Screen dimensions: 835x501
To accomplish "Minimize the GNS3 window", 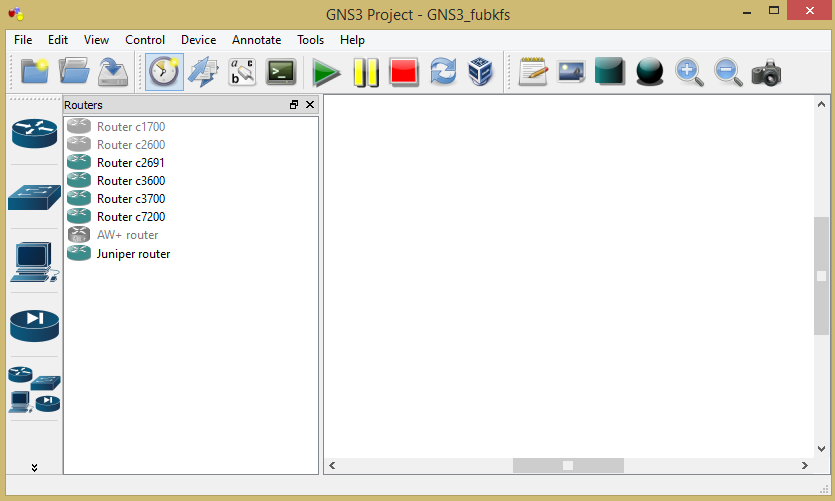I will click(747, 12).
